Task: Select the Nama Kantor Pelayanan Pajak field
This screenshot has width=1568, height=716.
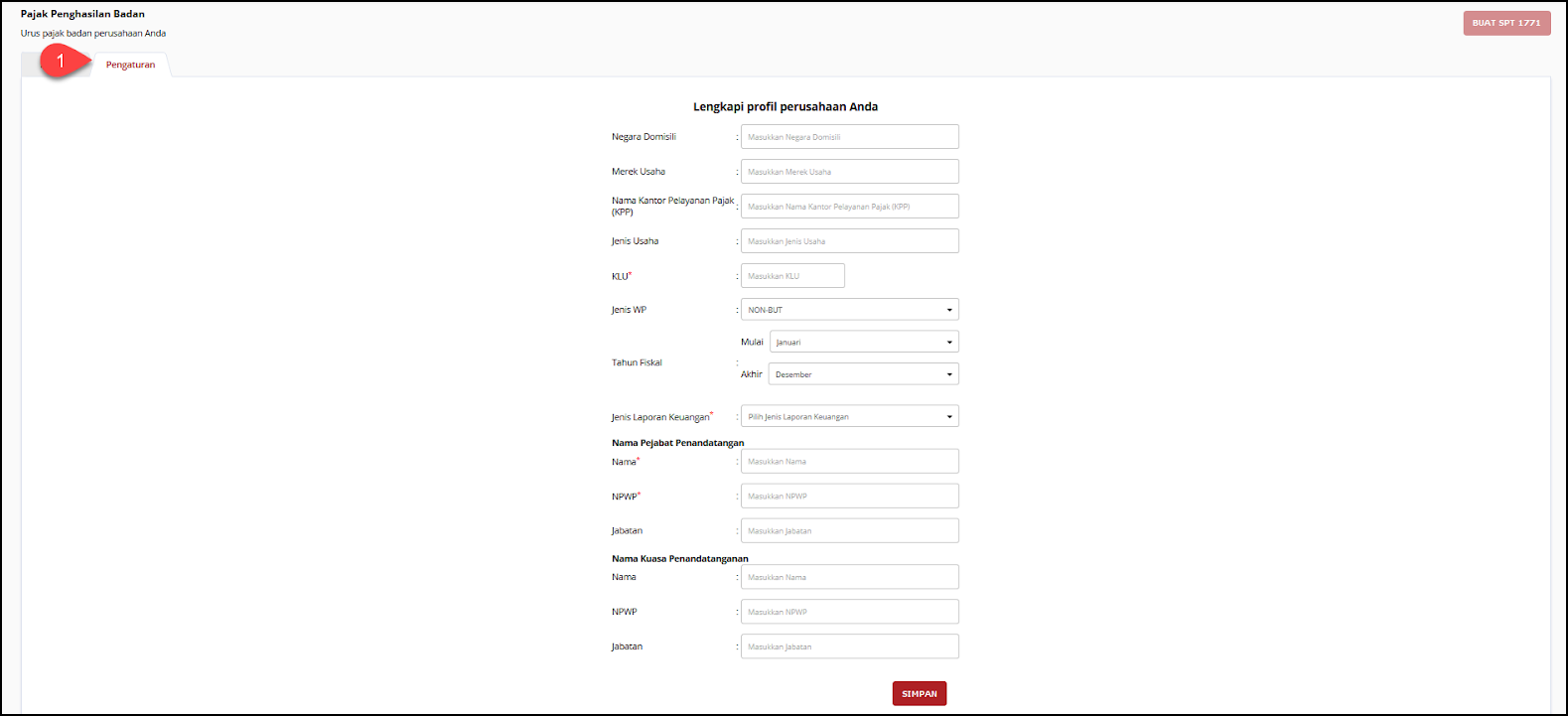Action: pos(849,207)
